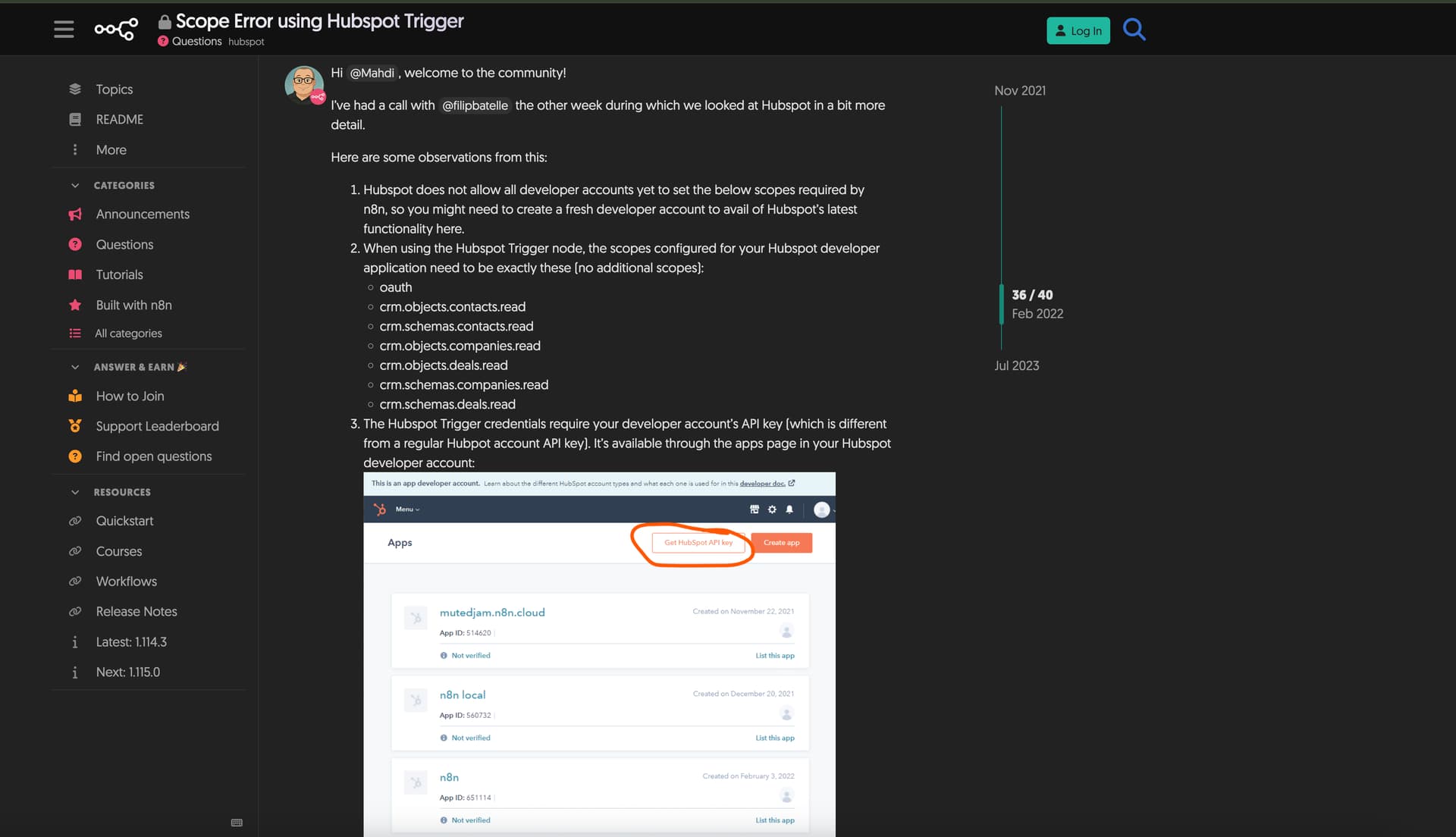
Task: Toggle the hamburger sidebar menu
Action: 64,30
